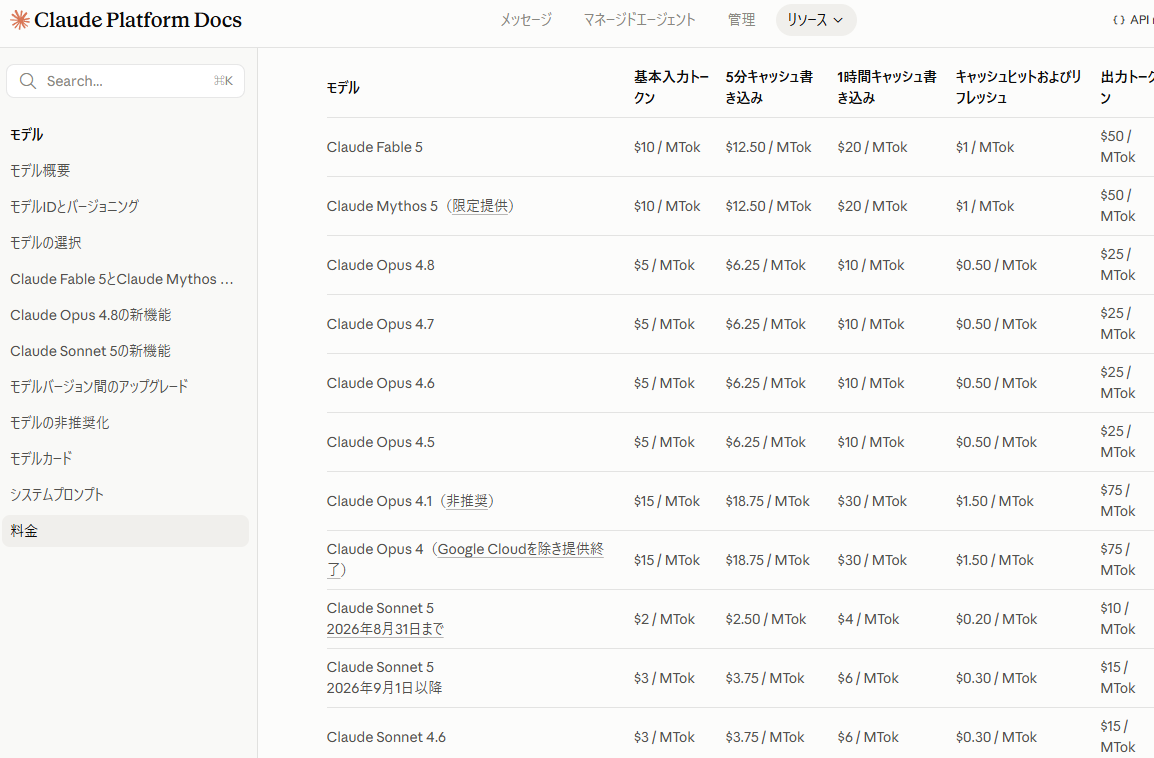Click $1.50 / MTok cell in Claude Opus 4 row
1154x758 pixels.
point(995,560)
